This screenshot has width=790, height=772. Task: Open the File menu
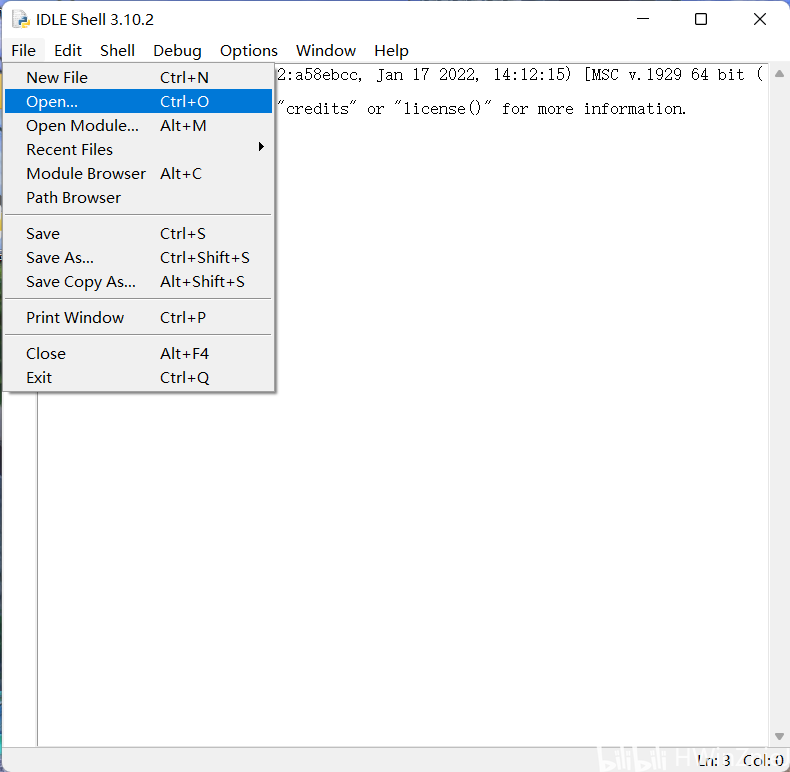point(23,50)
